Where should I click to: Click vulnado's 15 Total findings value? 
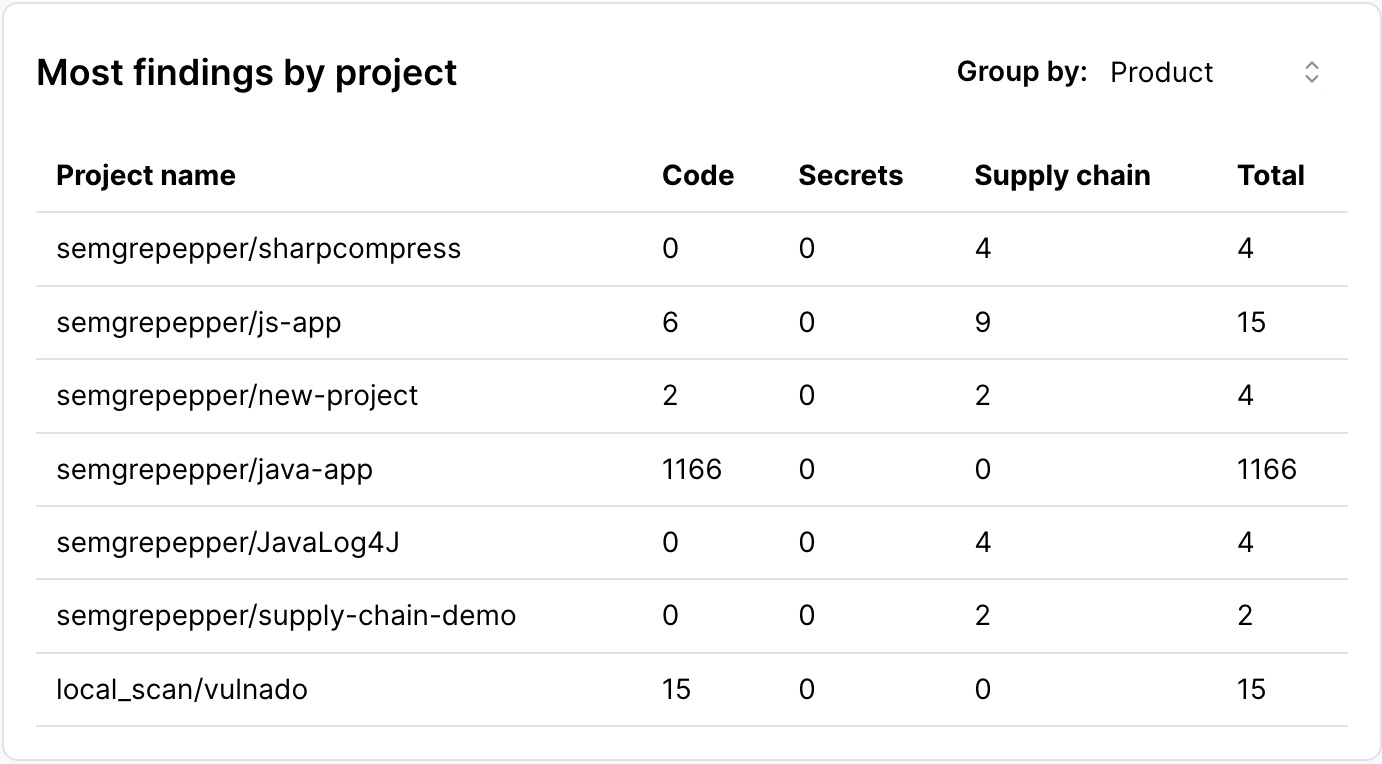[1252, 689]
